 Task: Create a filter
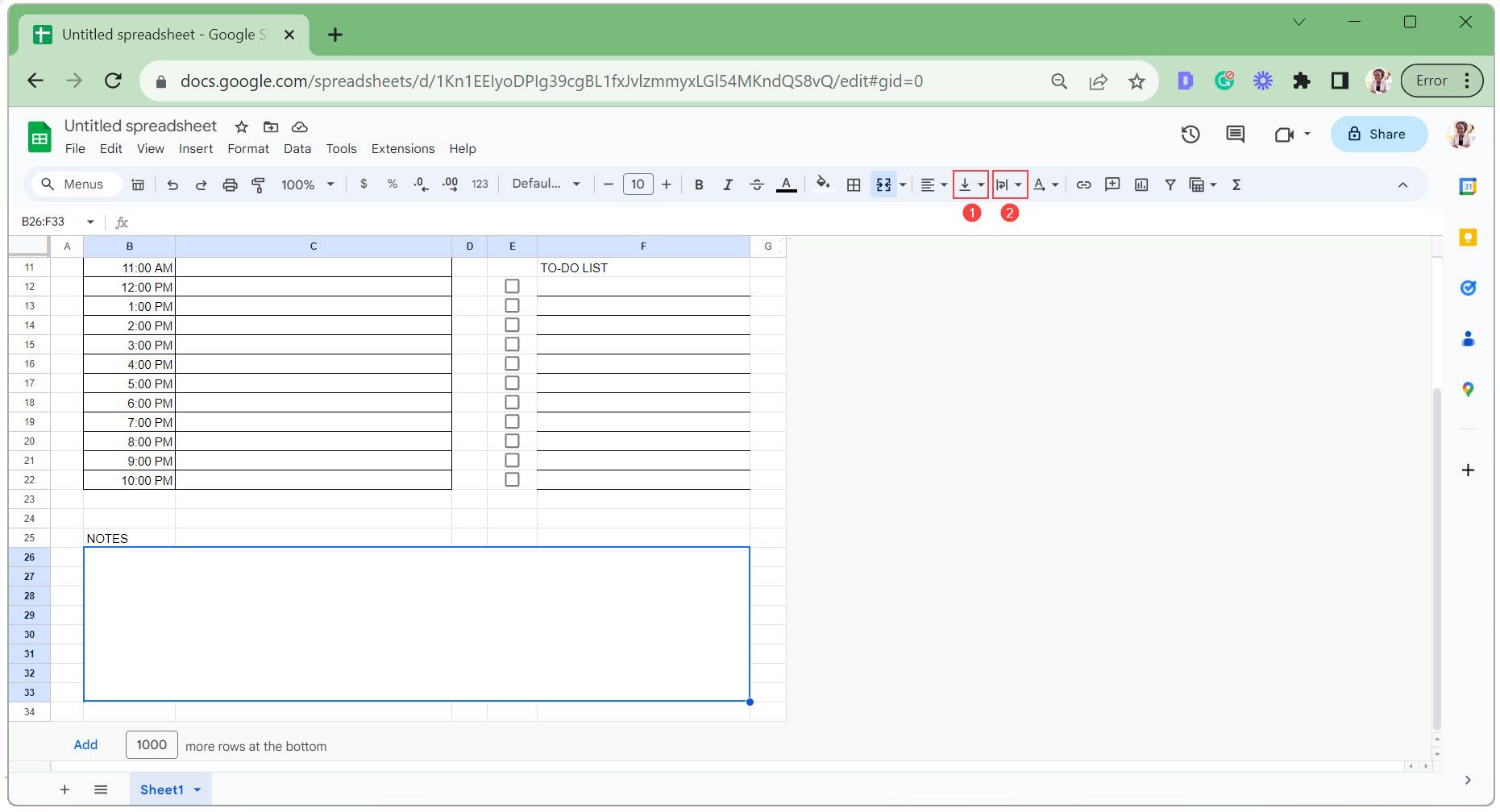(1170, 184)
